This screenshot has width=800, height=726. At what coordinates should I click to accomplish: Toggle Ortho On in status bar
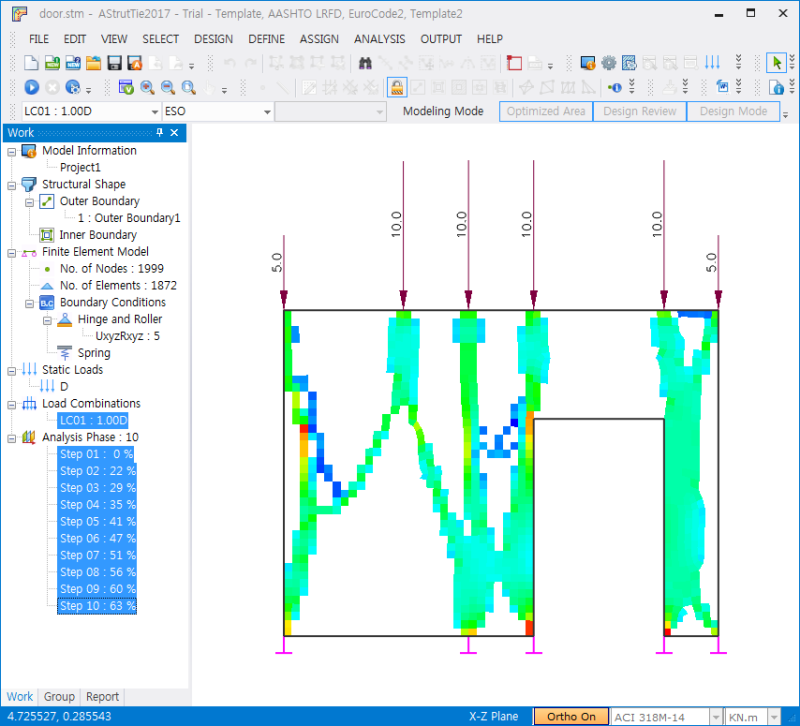[x=571, y=716]
